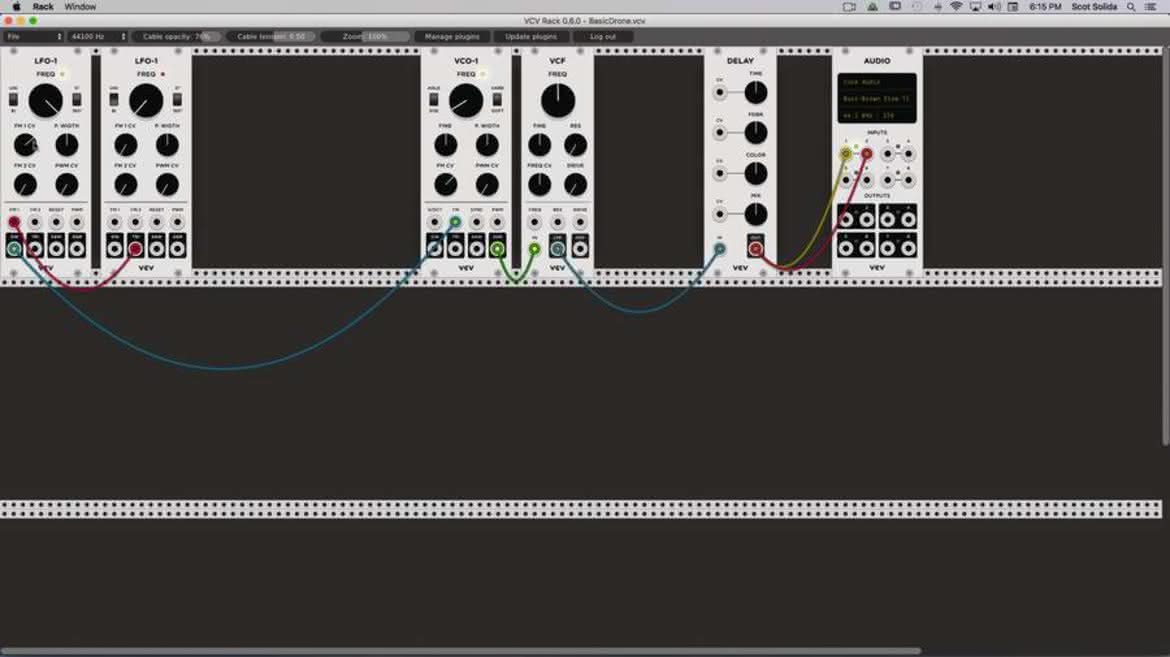Click the TRI output jack on second LFO-1
This screenshot has height=657, width=1170.
135,249
